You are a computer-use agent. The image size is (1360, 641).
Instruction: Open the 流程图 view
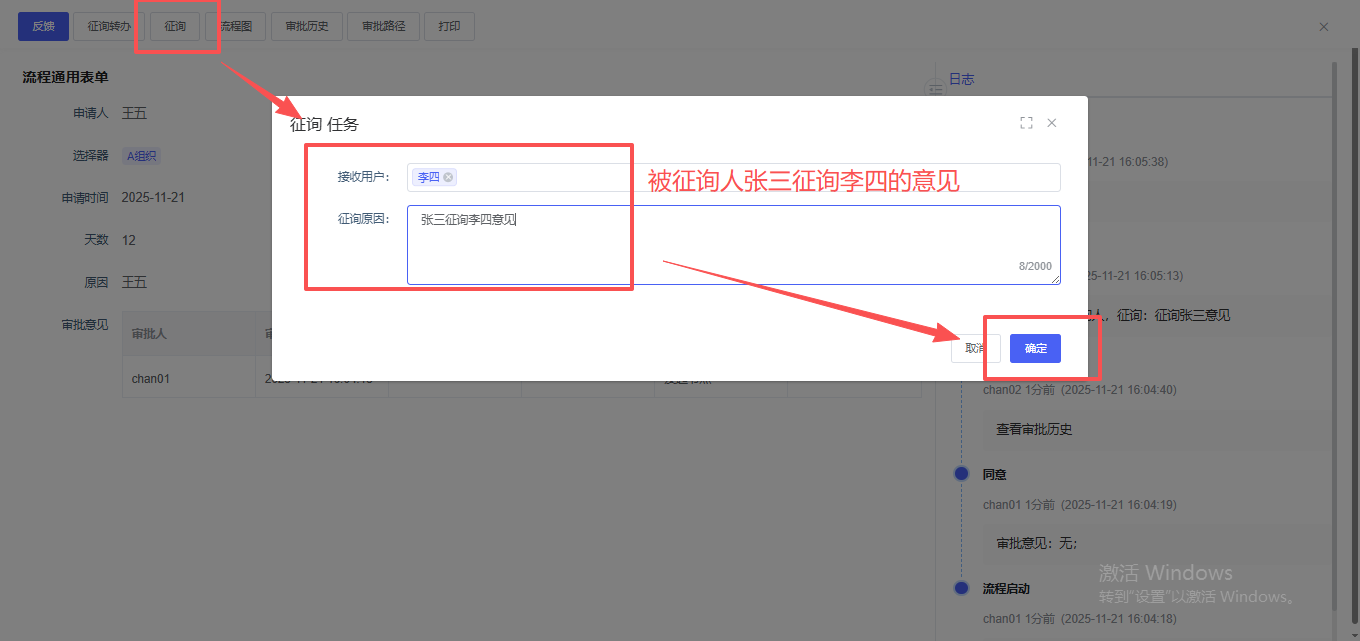[x=236, y=26]
